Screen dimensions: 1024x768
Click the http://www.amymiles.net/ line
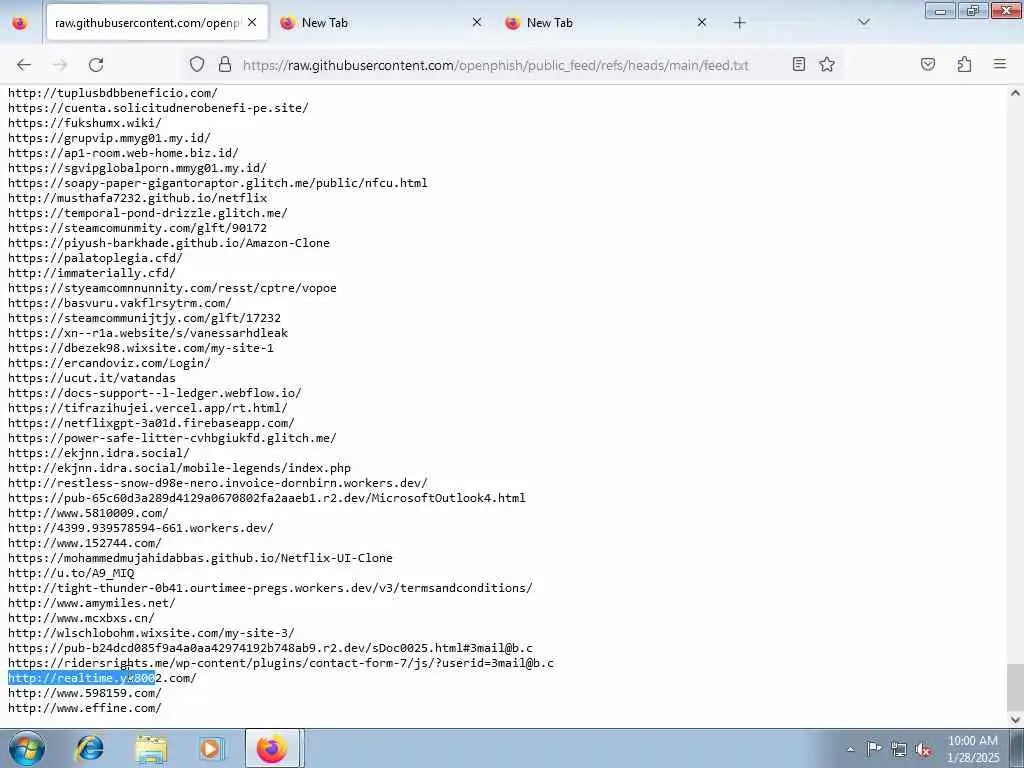point(91,603)
